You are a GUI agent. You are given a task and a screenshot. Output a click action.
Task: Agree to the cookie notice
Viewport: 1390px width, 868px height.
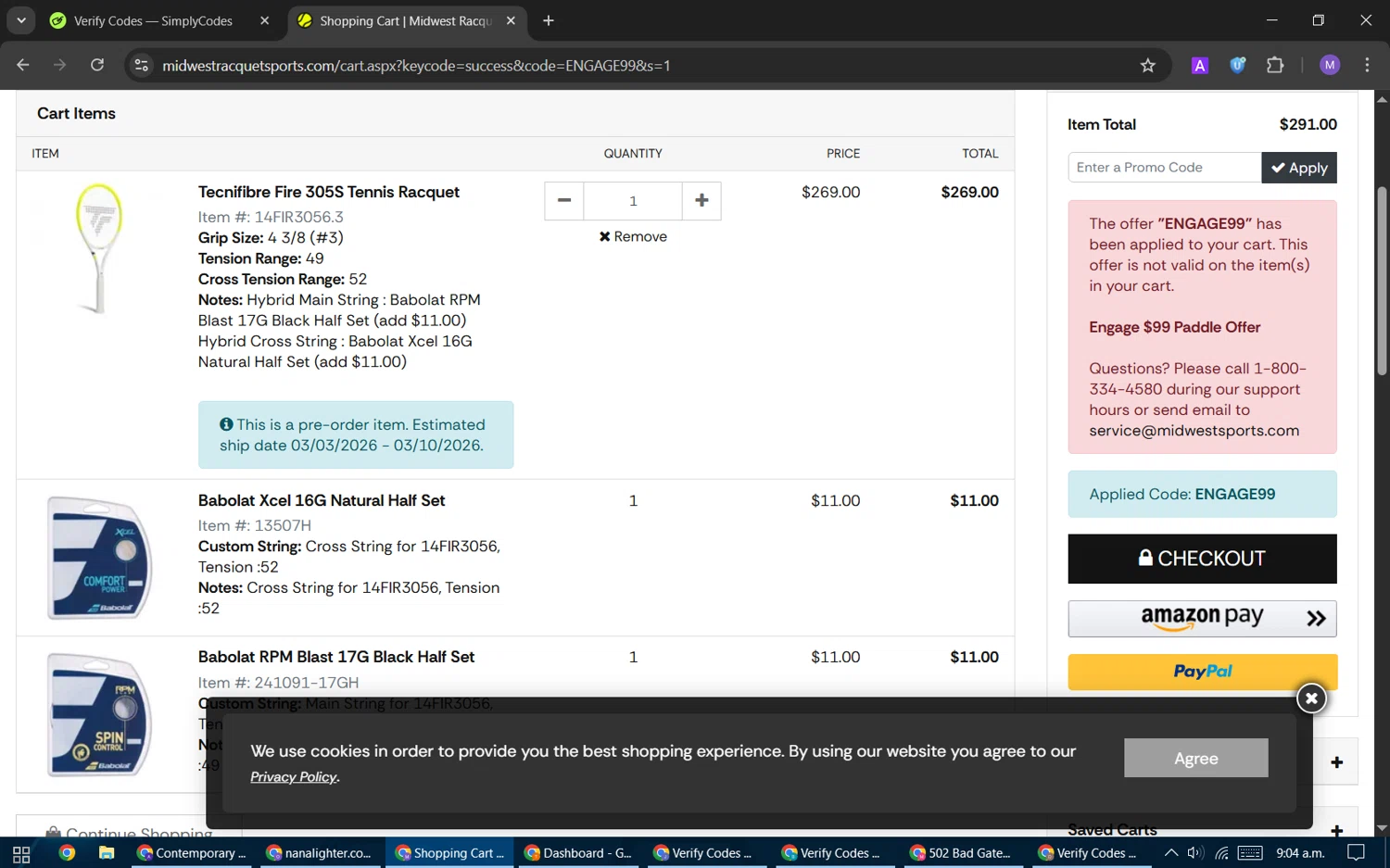point(1195,758)
